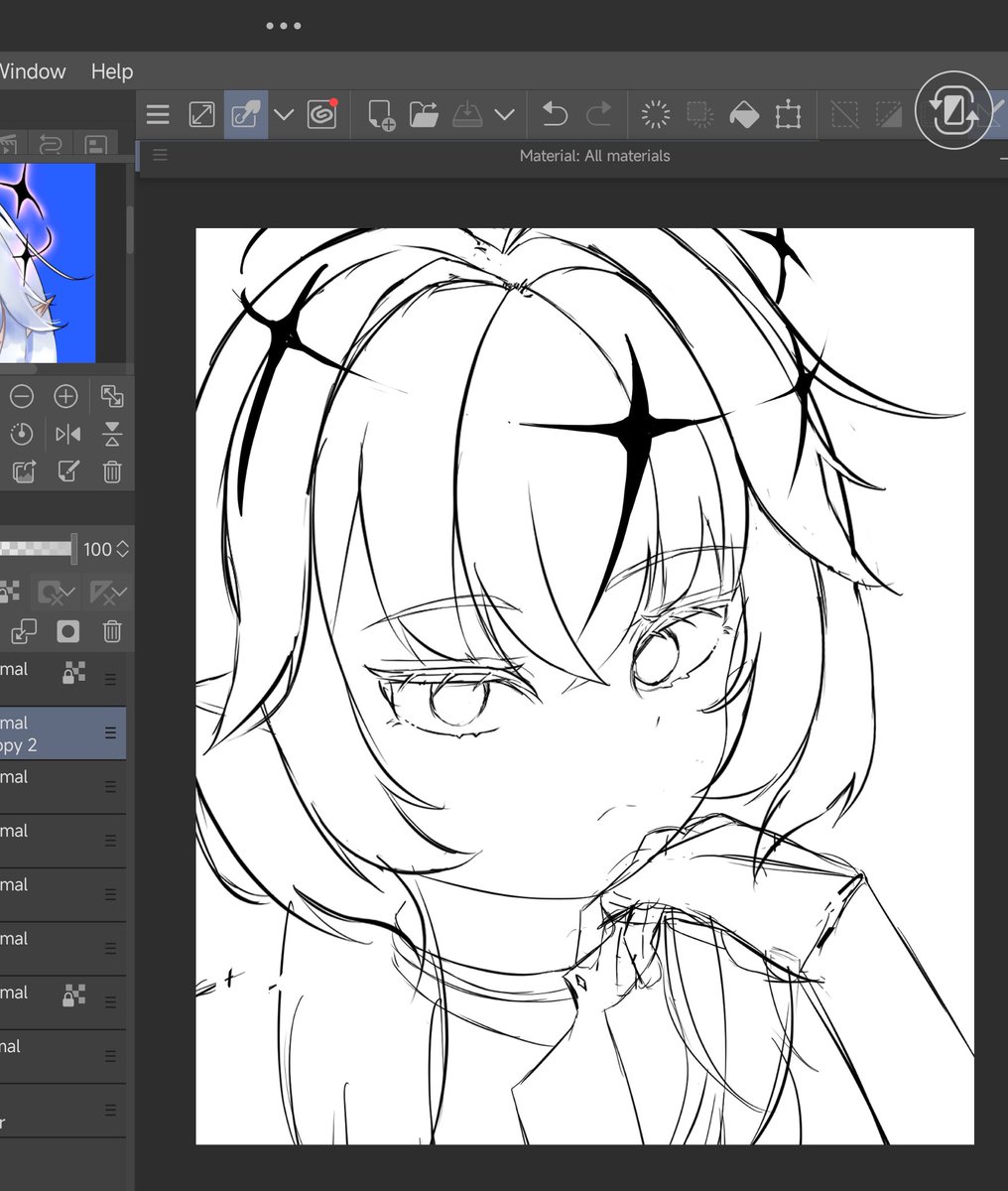Clear the sub view image with trash icon above opacity slider
This screenshot has width=1008, height=1191.
(112, 471)
